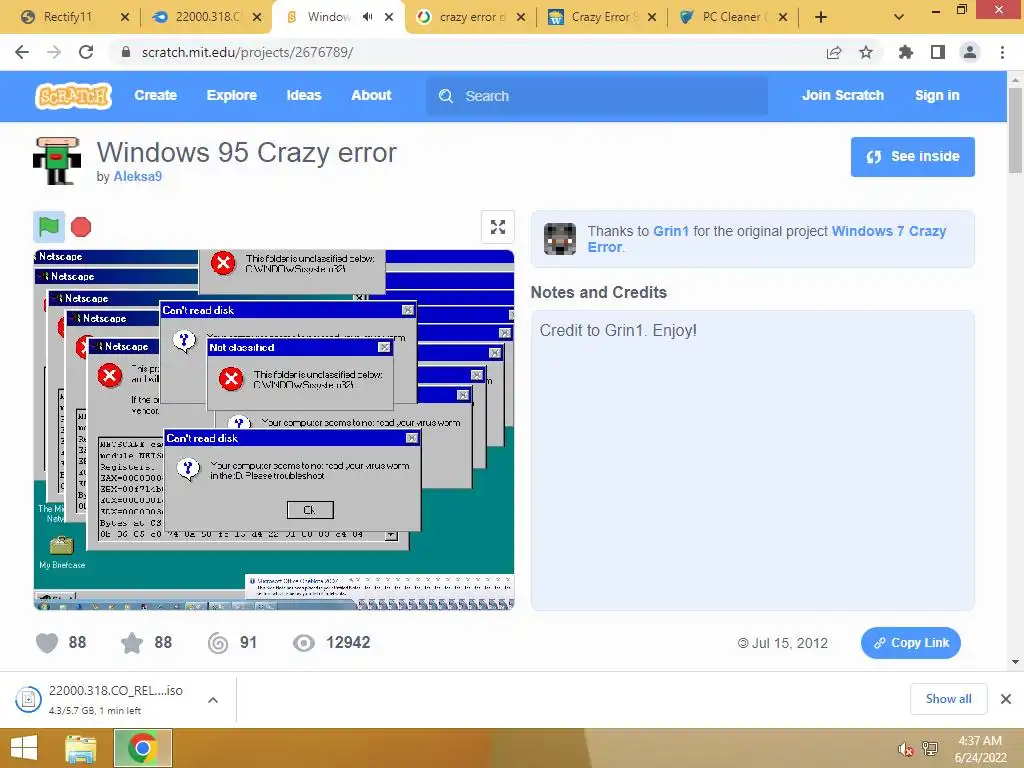Switch to the crazy error search tab
This screenshot has width=1024, height=768.
(472, 17)
